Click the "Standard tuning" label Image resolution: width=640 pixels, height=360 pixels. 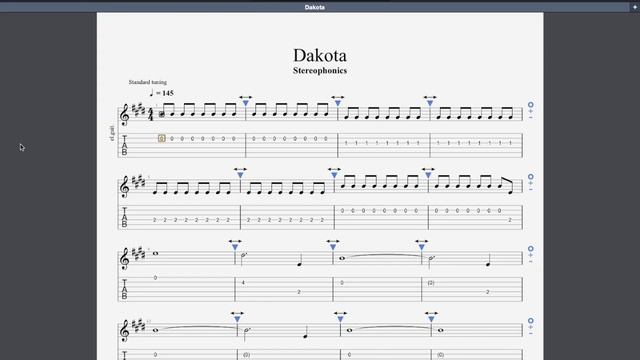pyautogui.click(x=148, y=82)
